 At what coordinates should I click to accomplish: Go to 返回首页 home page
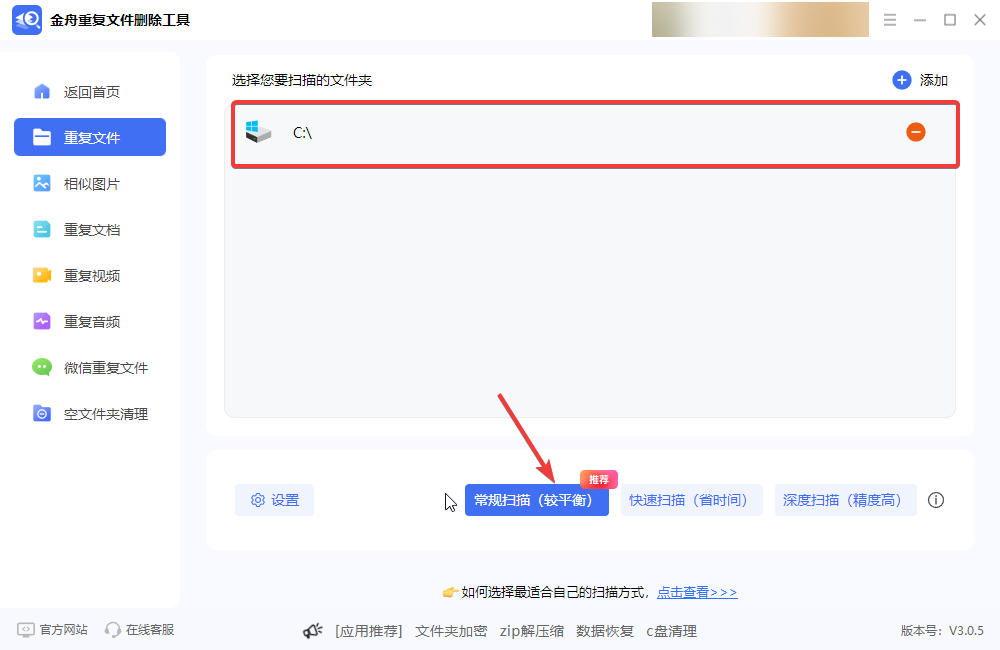coord(90,92)
